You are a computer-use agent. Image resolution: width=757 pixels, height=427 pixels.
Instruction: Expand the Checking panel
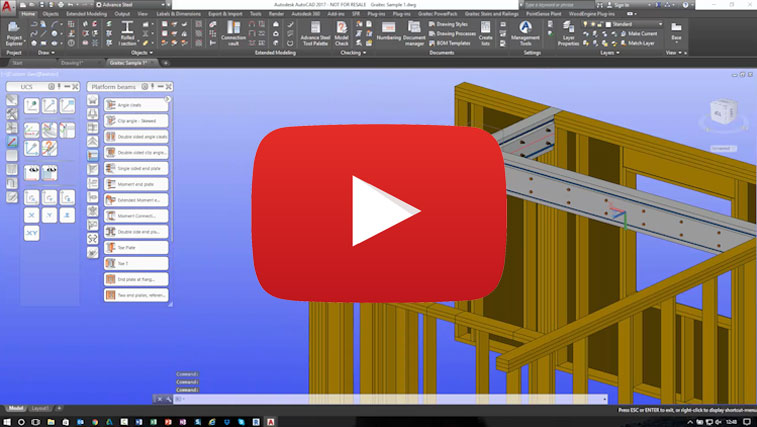tap(353, 53)
